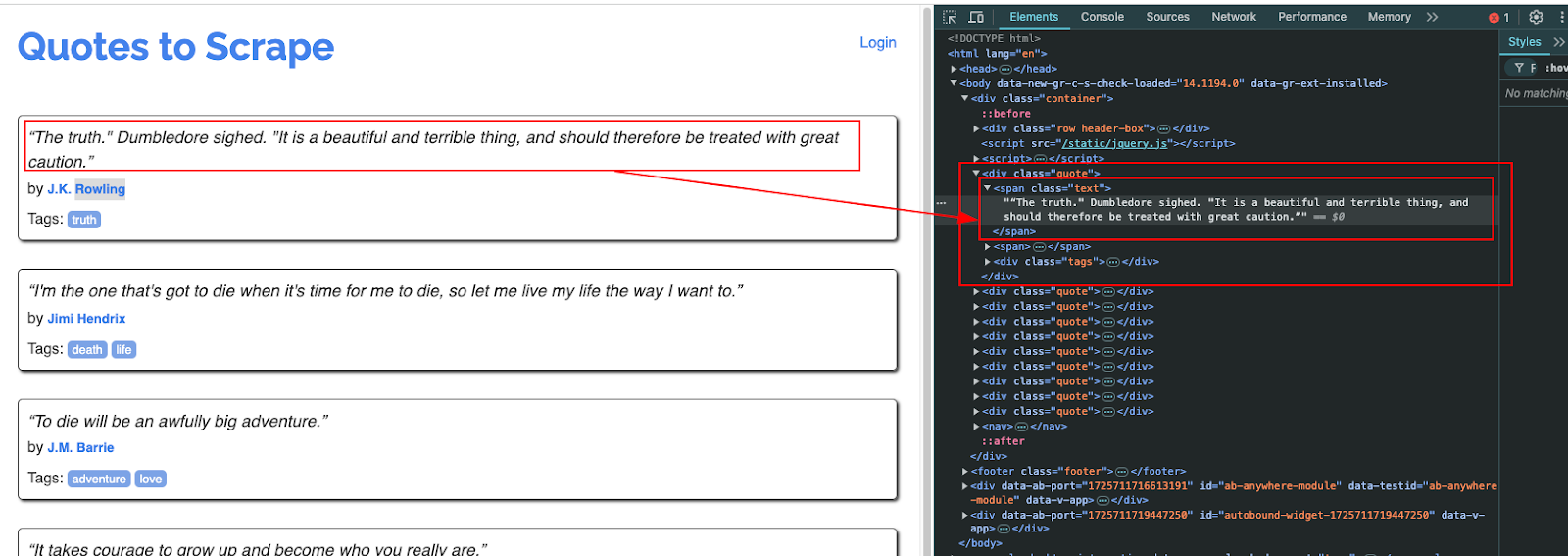
Task: Expand the row header-box div node
Action: point(976,128)
